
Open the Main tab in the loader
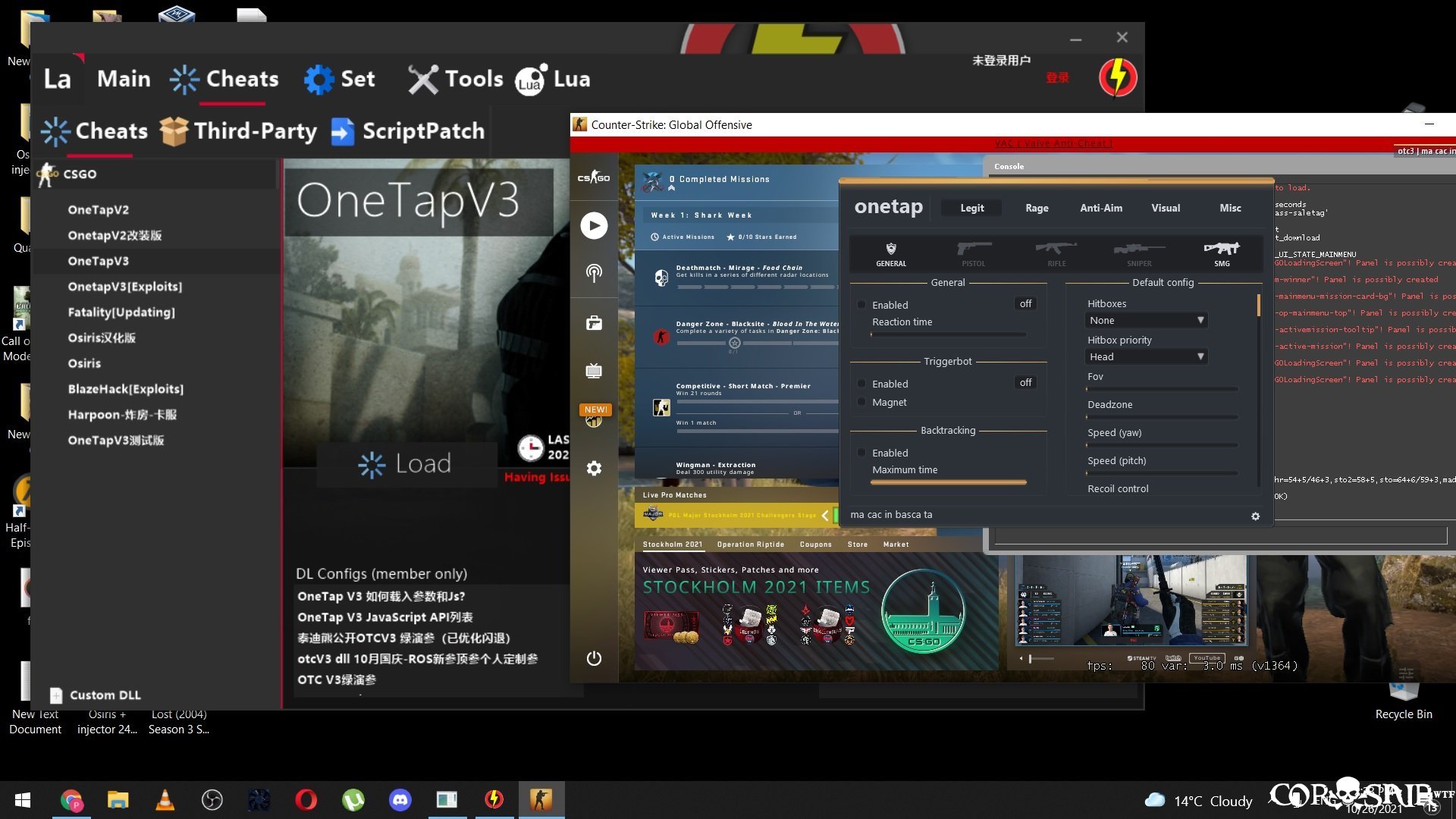[124, 79]
